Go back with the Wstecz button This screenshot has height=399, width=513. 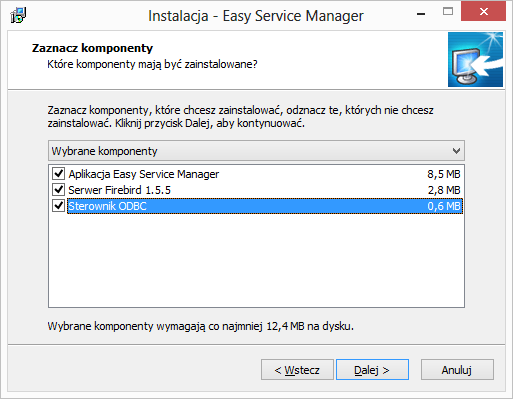click(x=297, y=370)
